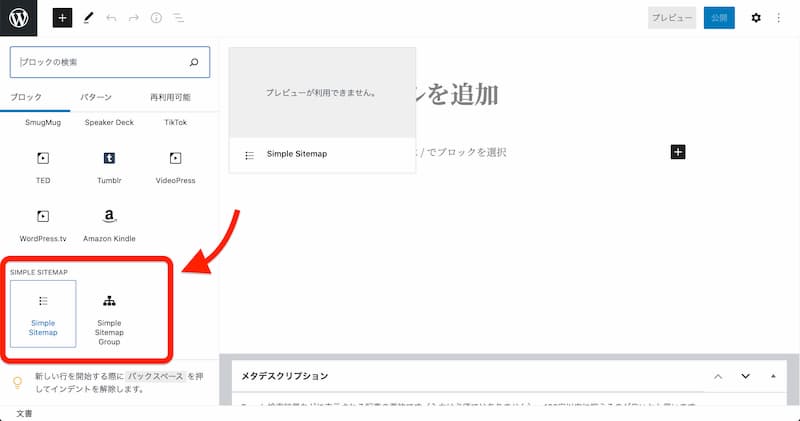Click the メタデスクリプション panel title
800x421 pixels.
pos(284,376)
